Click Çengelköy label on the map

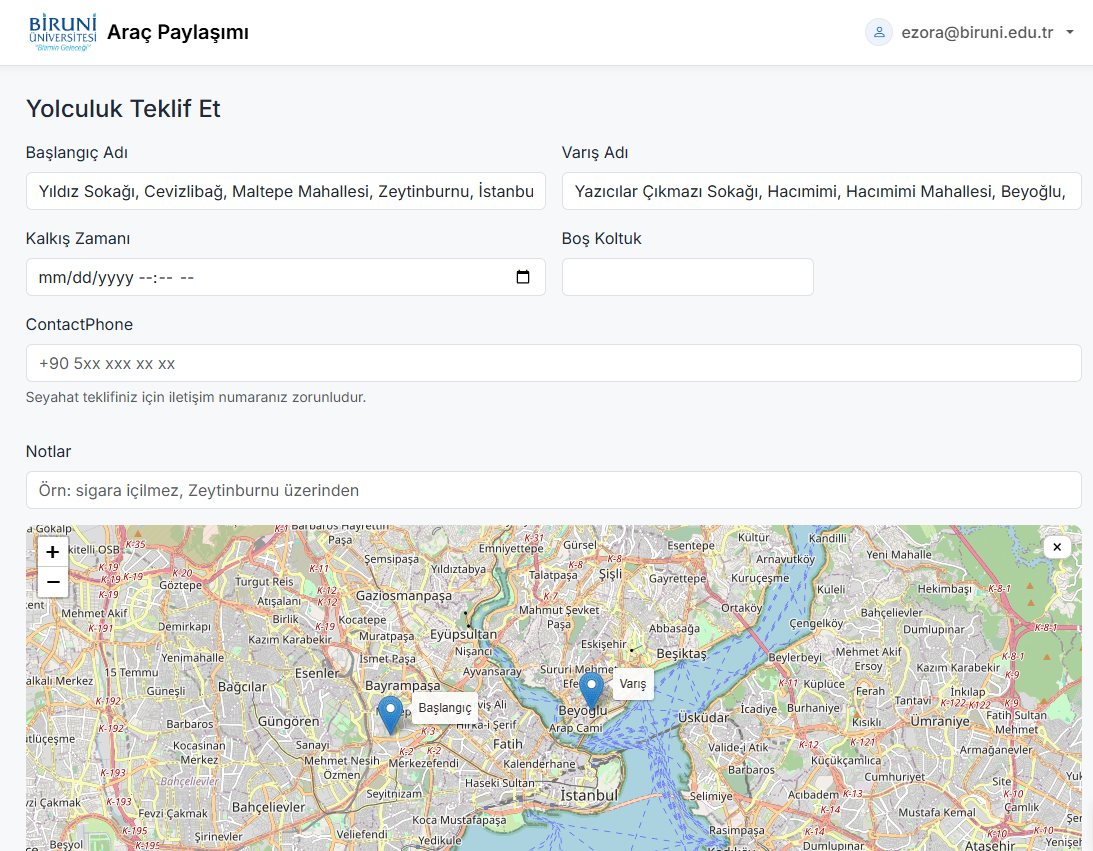tap(816, 623)
